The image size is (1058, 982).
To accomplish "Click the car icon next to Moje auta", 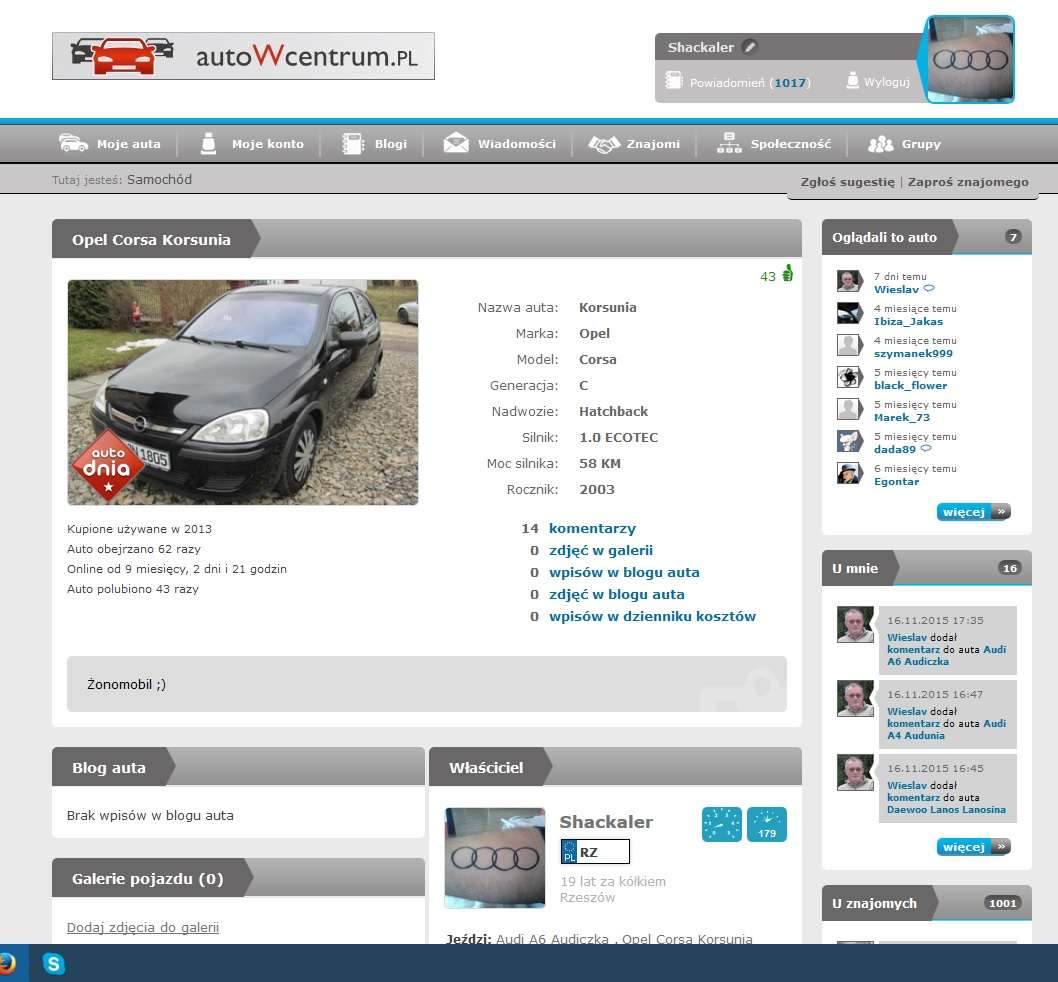I will tap(74, 143).
